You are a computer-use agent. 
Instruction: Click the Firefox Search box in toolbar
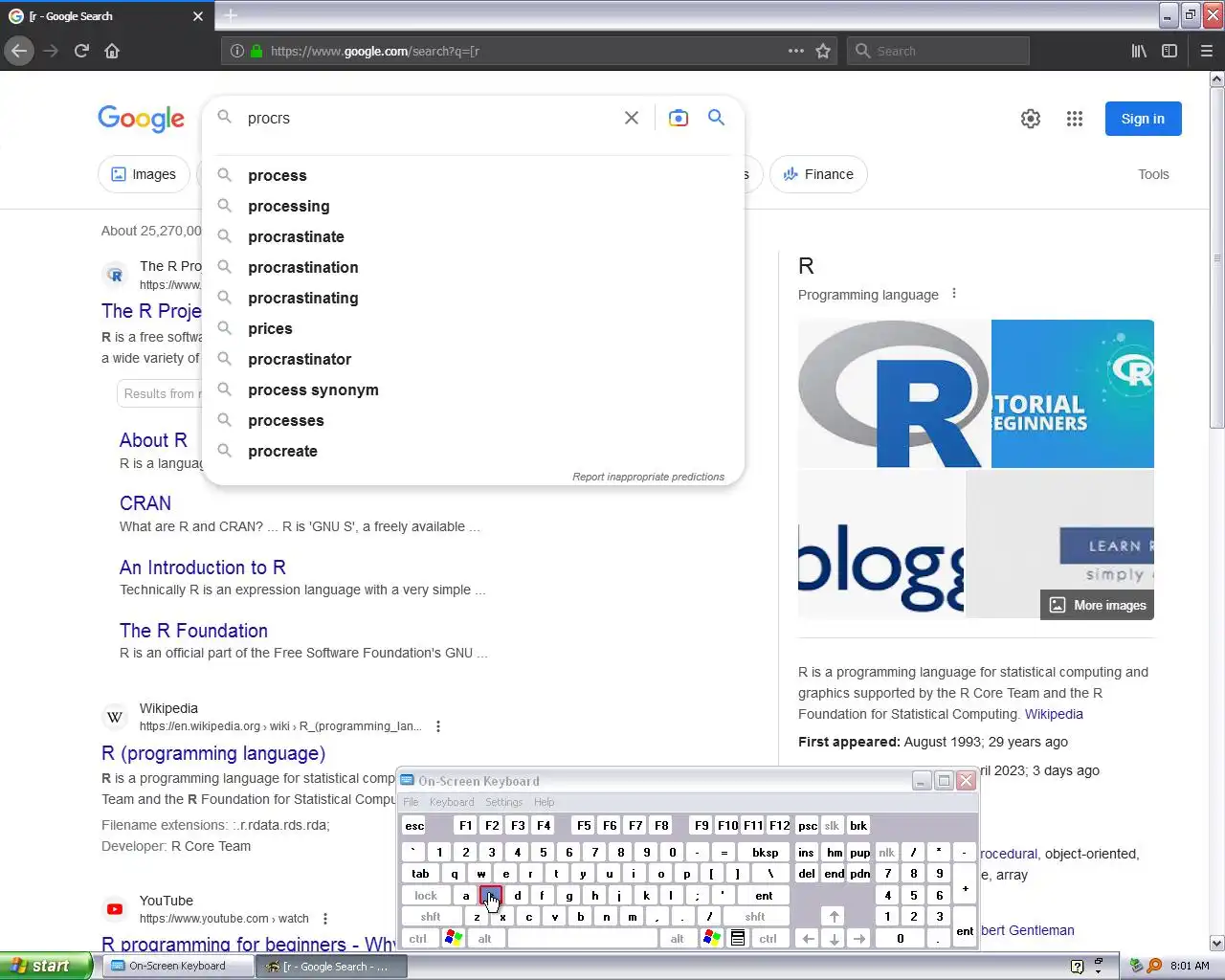(938, 51)
